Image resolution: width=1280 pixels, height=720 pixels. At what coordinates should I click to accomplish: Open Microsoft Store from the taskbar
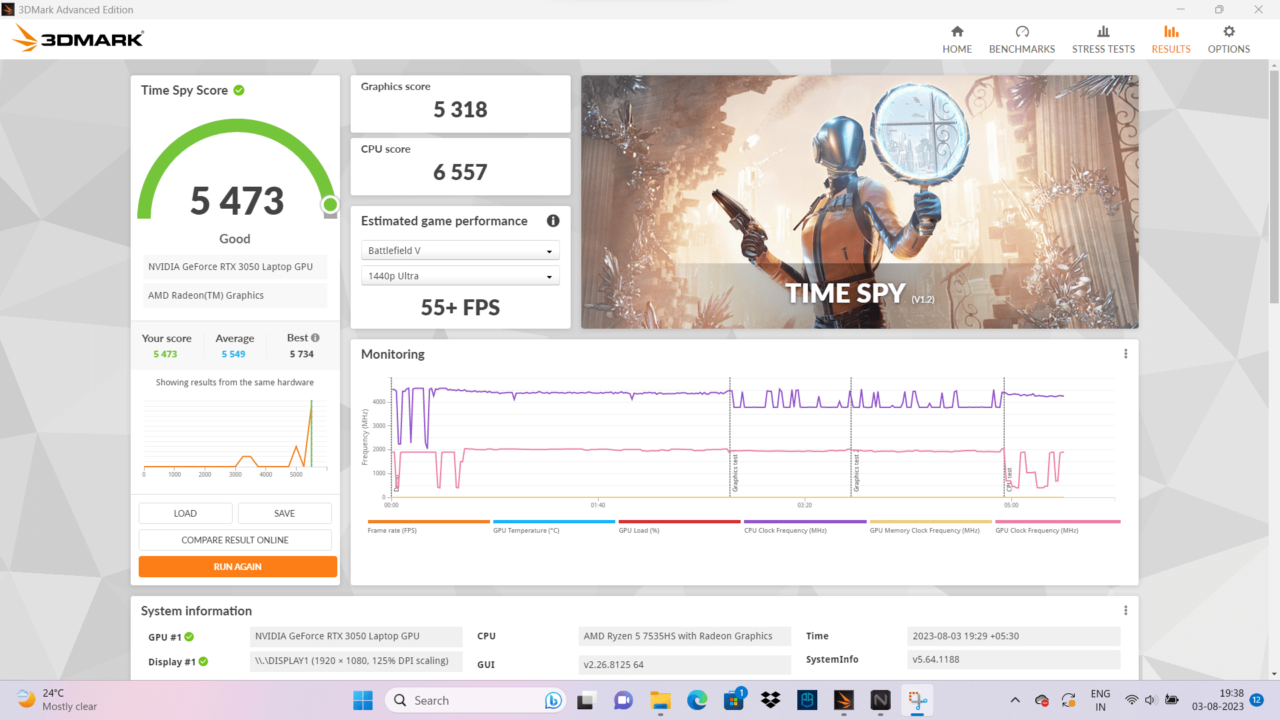coord(734,700)
